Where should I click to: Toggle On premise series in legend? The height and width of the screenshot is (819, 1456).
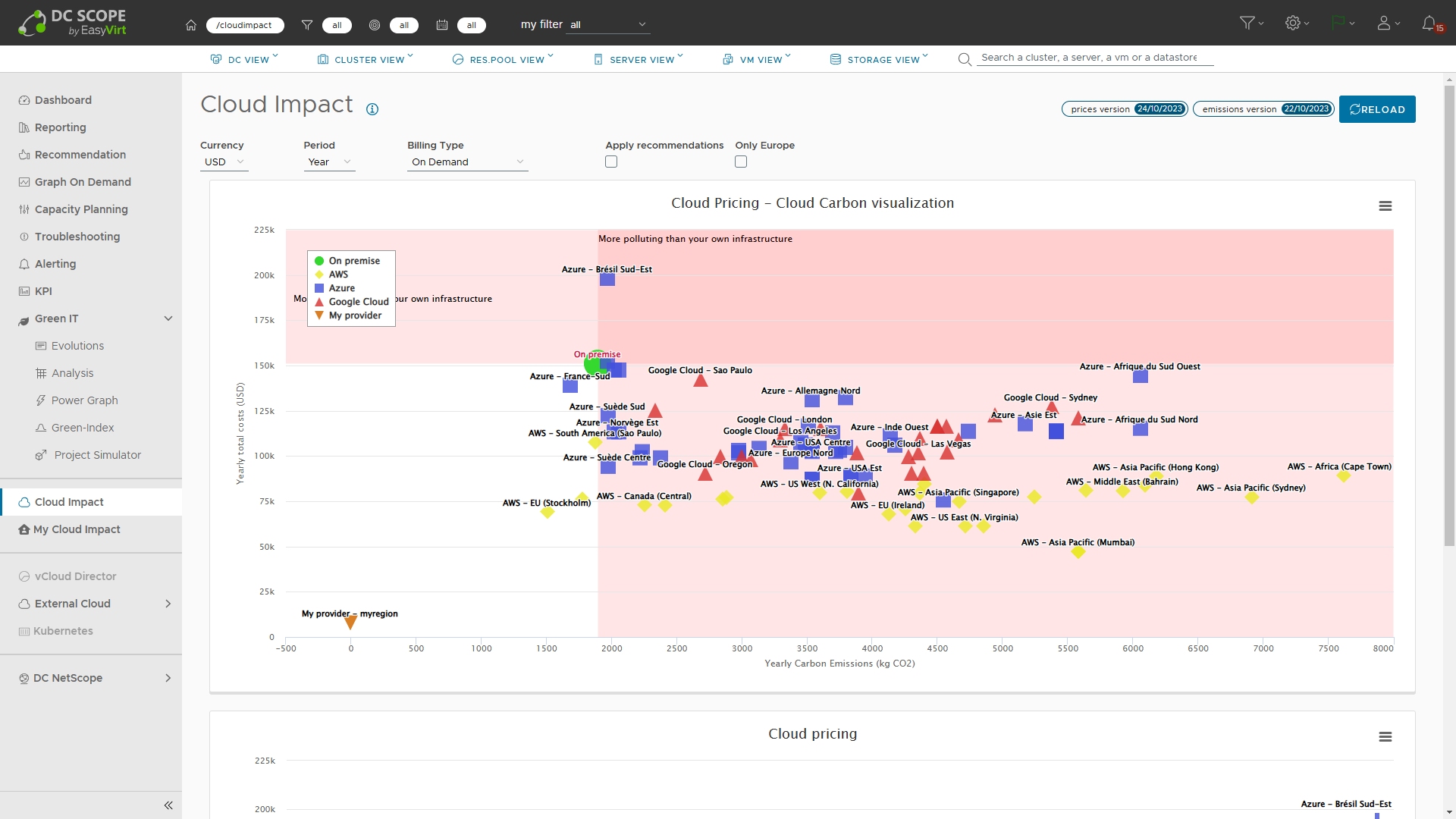[x=347, y=261]
